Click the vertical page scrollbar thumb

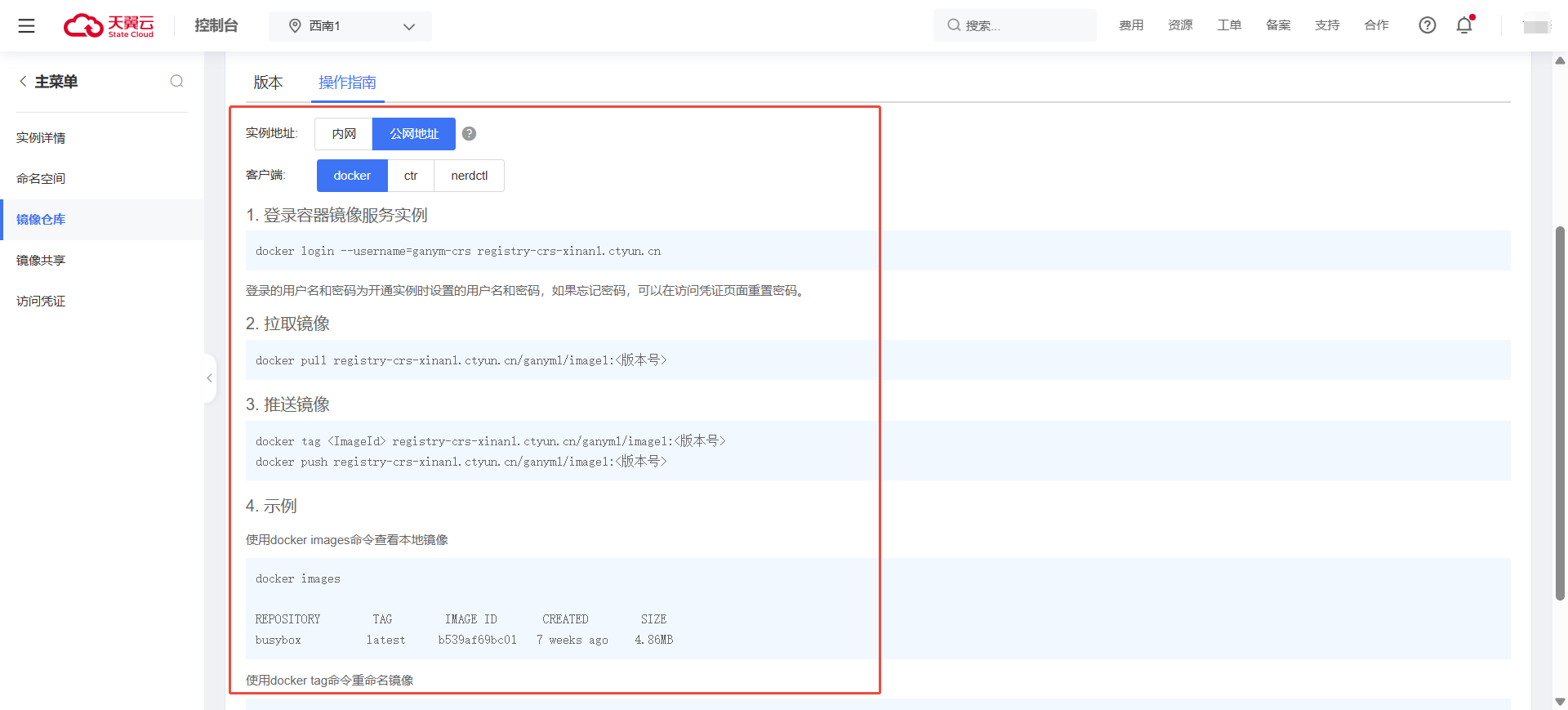(1560, 409)
